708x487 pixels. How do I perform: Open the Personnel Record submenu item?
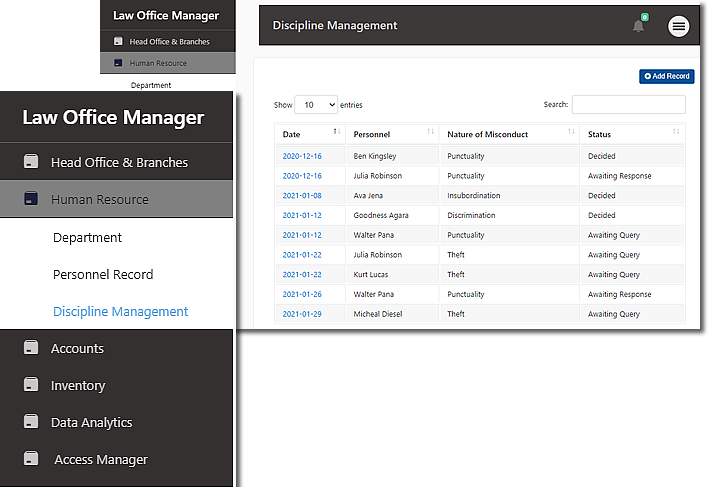[102, 274]
